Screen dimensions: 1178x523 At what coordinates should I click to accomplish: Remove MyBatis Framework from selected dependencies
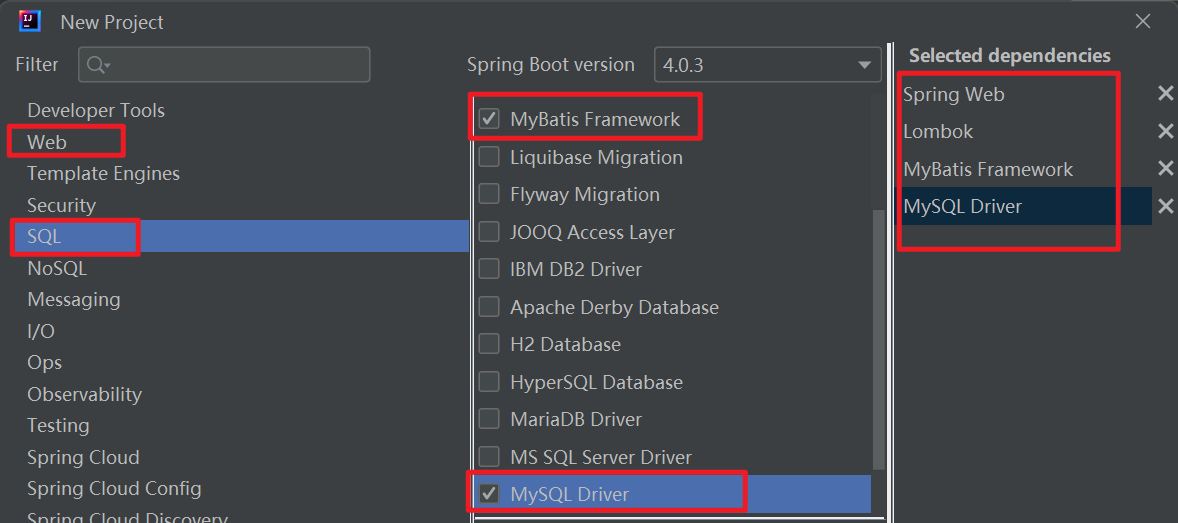point(1165,168)
